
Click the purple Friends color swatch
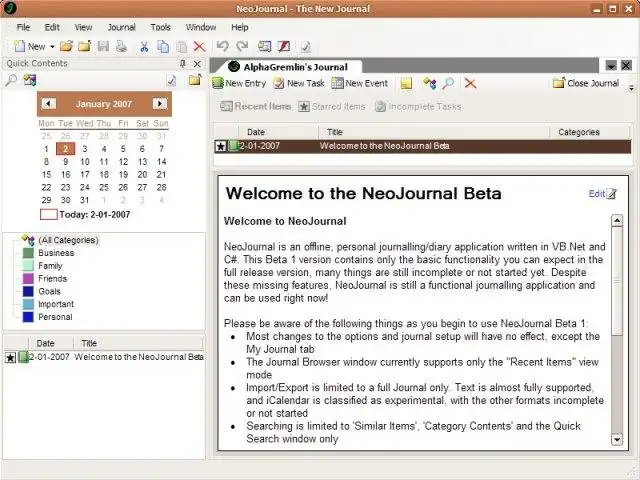point(28,279)
